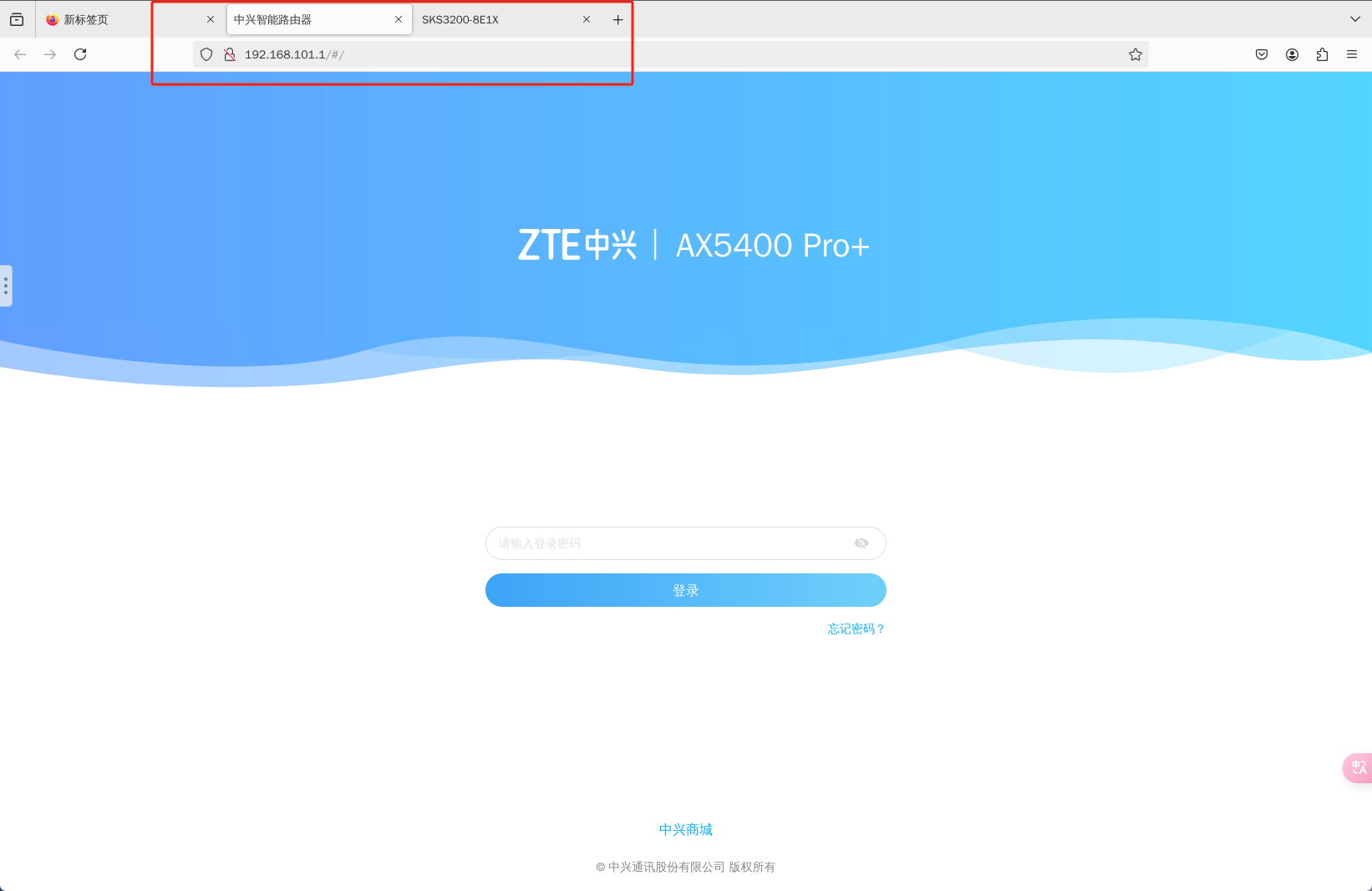Go back to previous page
The width and height of the screenshot is (1372, 891).
click(21, 54)
